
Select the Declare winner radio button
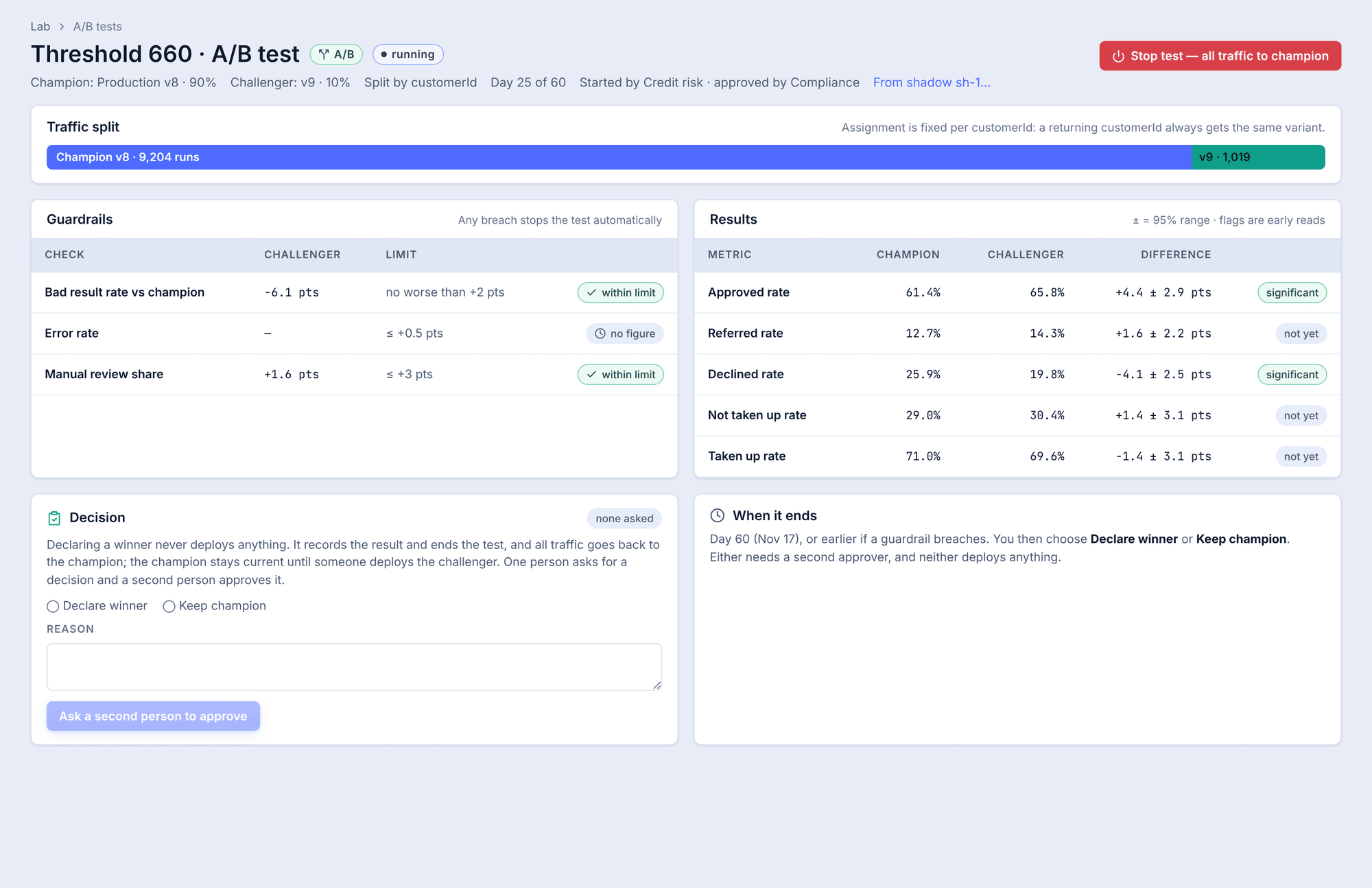(53, 606)
